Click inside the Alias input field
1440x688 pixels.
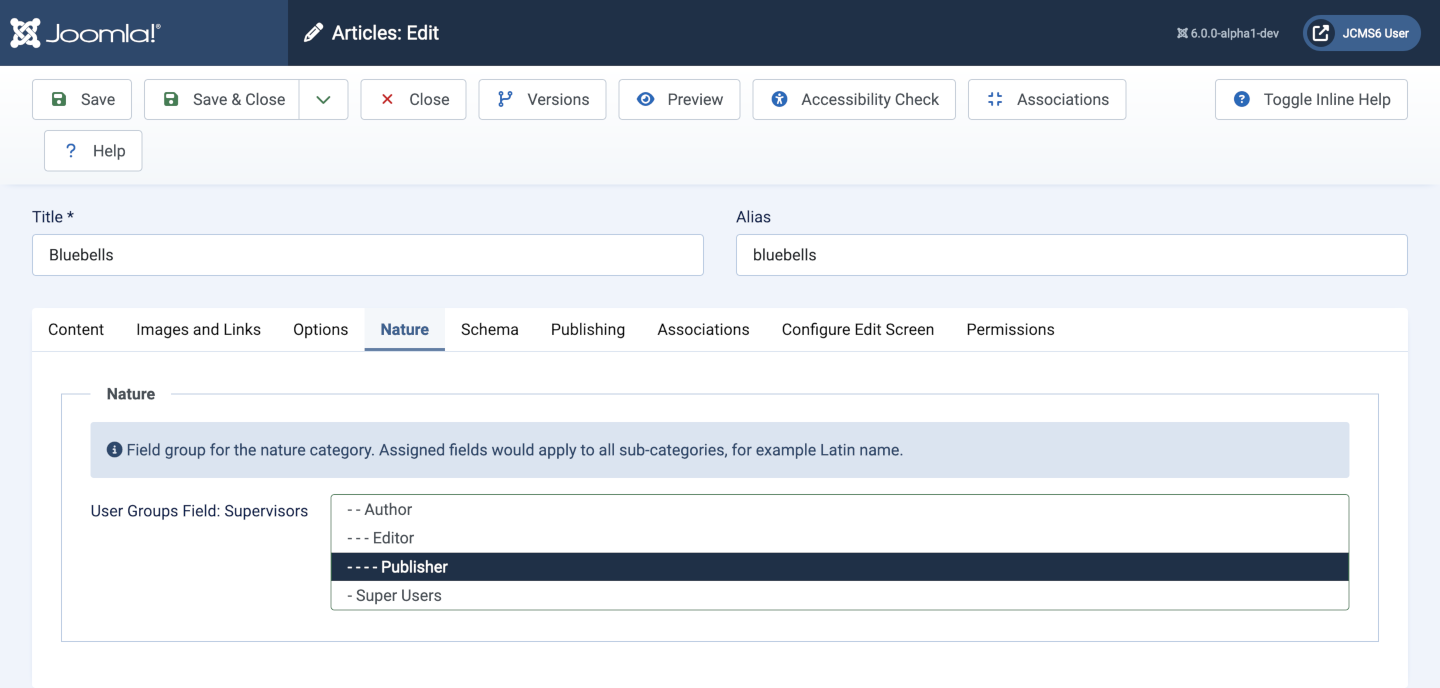(x=1070, y=255)
